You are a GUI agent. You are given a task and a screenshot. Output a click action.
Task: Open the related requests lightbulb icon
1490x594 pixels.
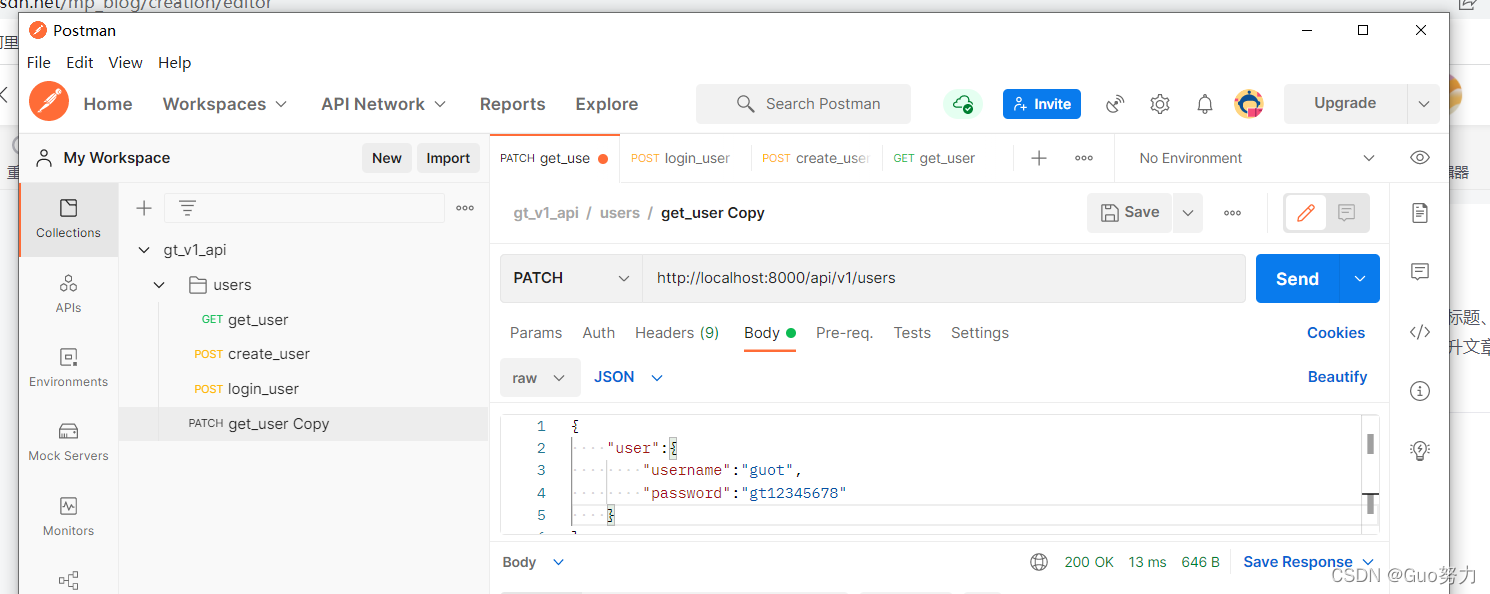click(1420, 451)
